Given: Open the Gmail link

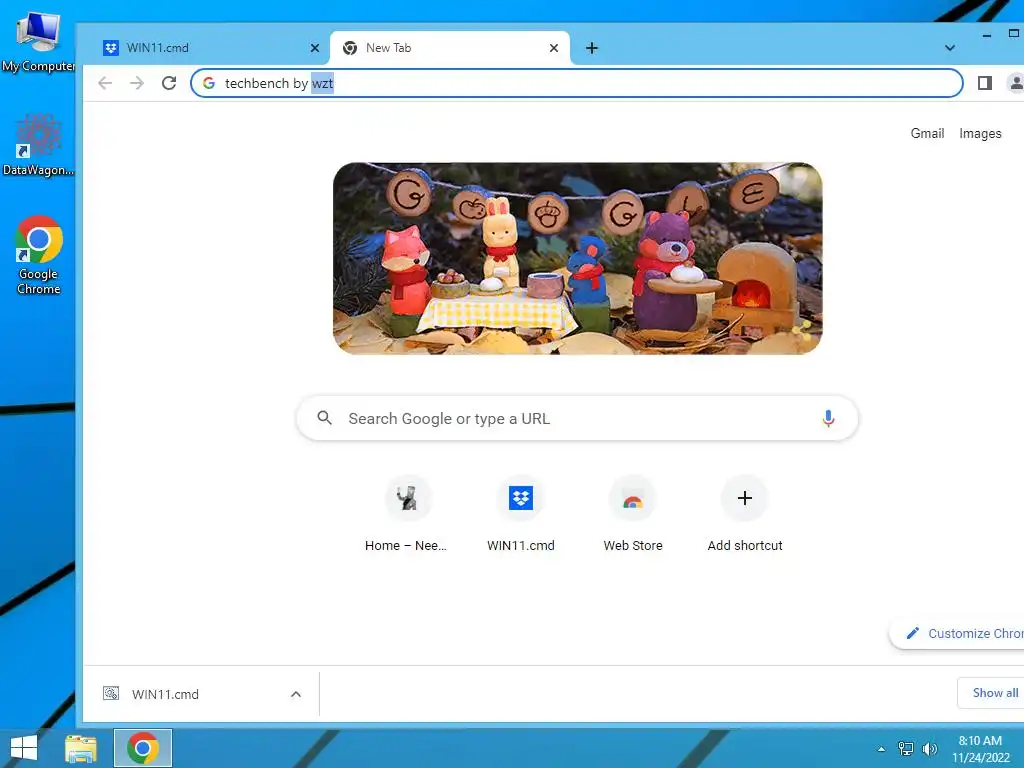Looking at the screenshot, I should [x=927, y=133].
